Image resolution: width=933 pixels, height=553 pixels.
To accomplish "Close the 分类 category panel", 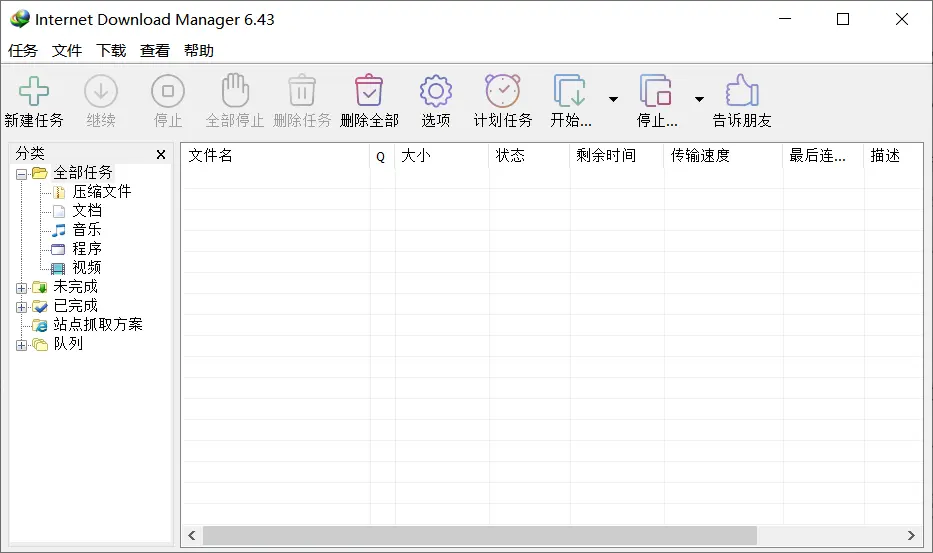I will pyautogui.click(x=161, y=155).
